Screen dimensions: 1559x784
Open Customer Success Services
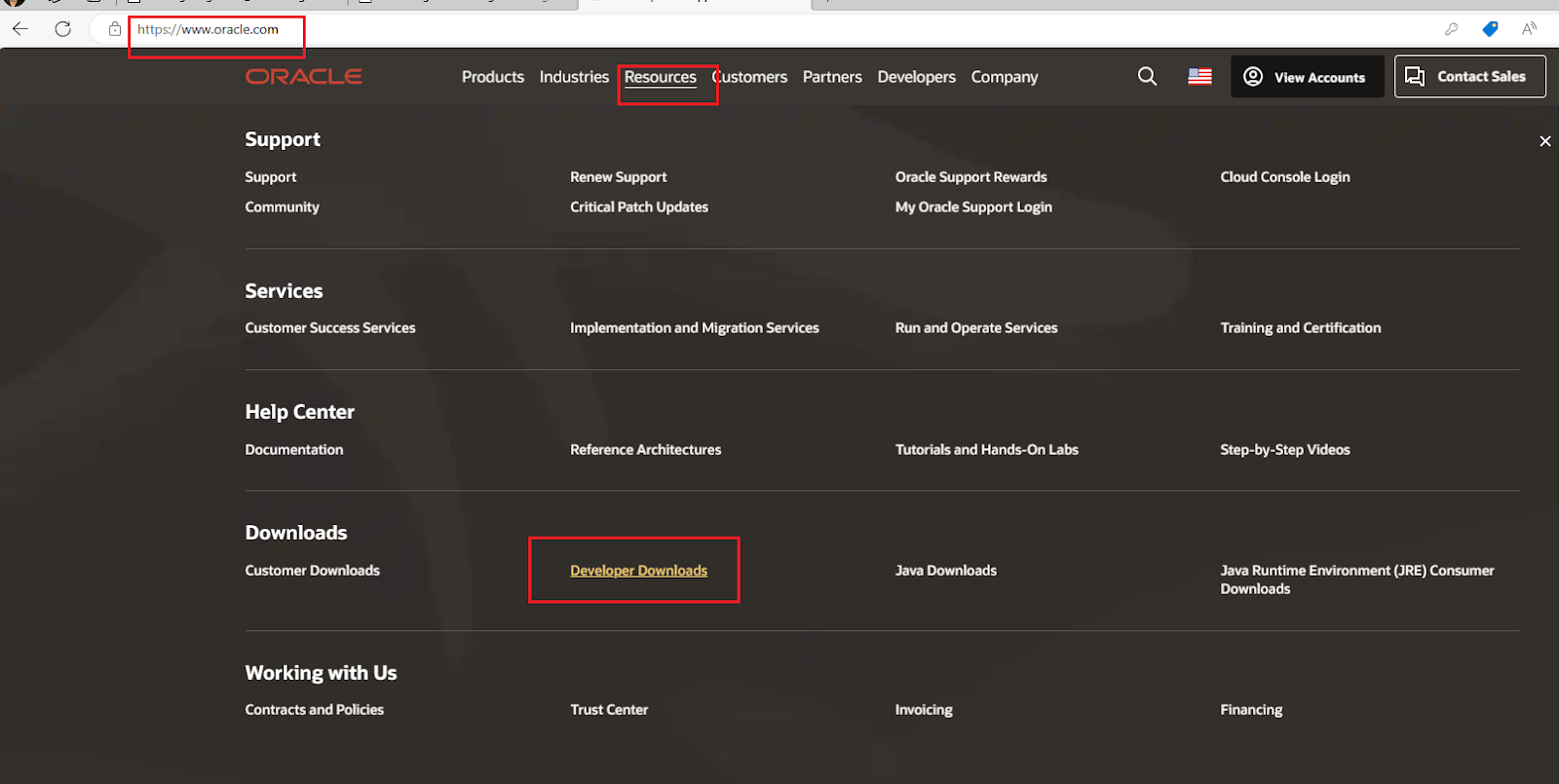[x=330, y=328]
